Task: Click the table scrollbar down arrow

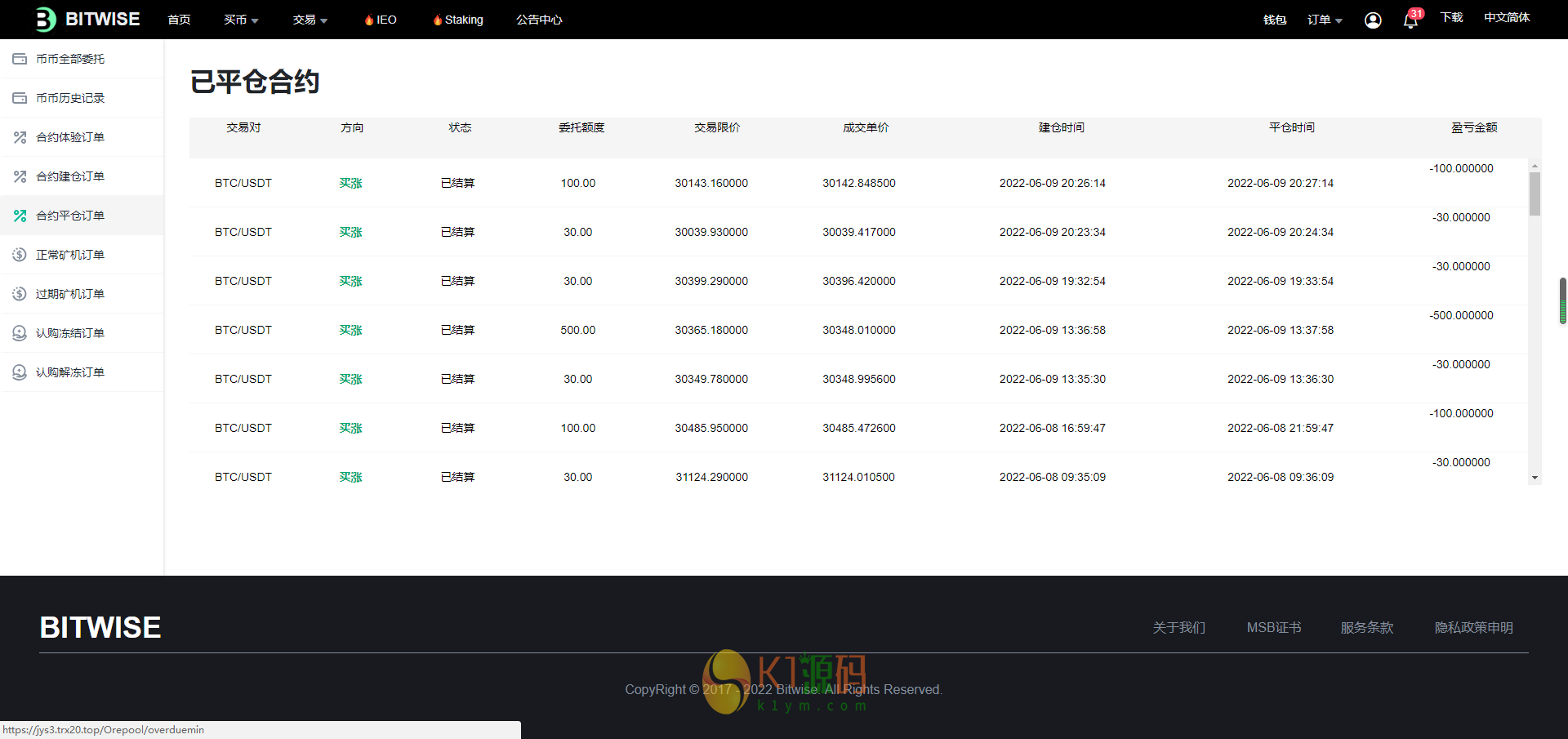Action: (x=1535, y=478)
